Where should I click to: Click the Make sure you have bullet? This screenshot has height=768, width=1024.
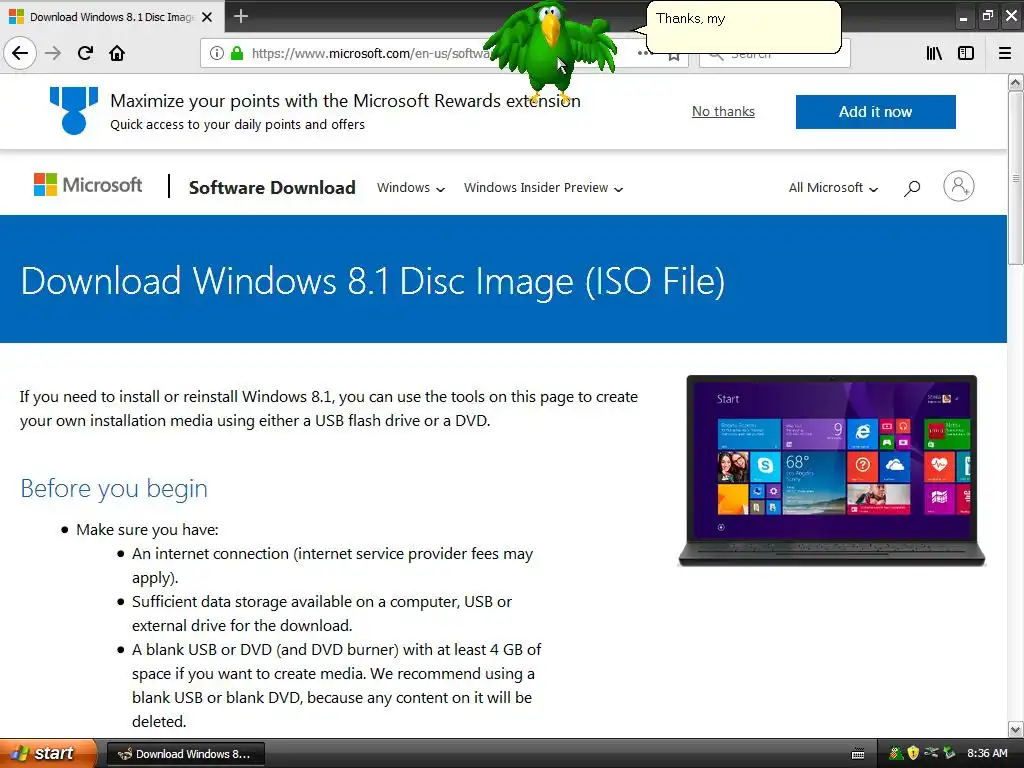click(x=147, y=530)
